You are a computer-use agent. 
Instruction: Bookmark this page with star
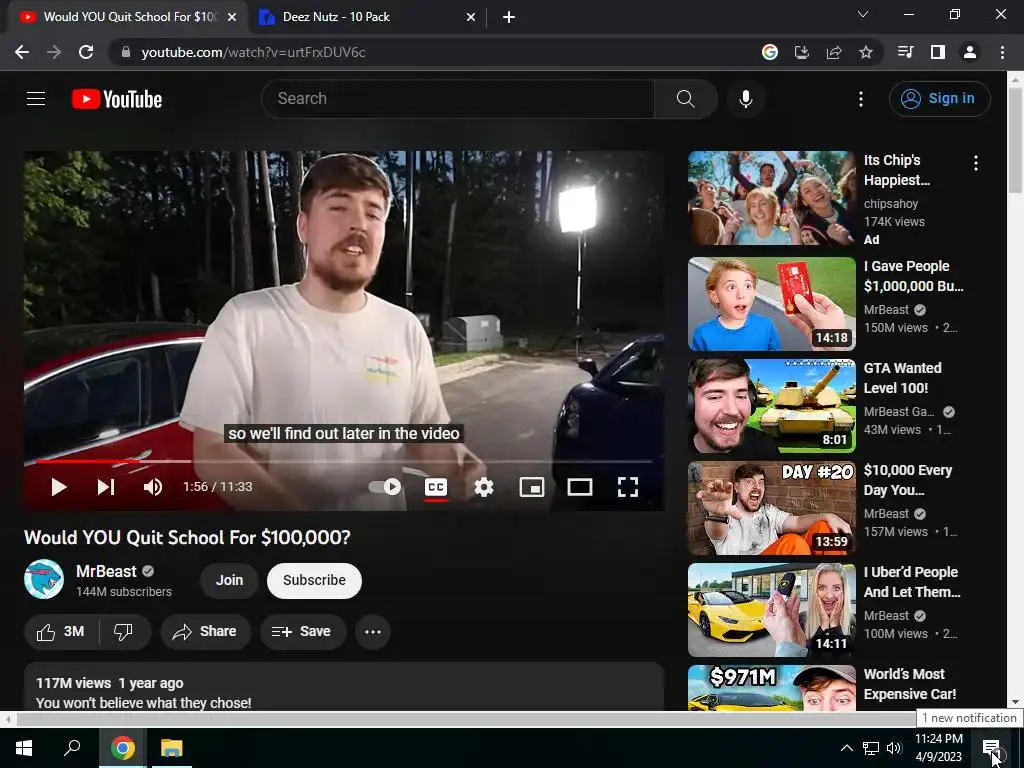pyautogui.click(x=866, y=52)
